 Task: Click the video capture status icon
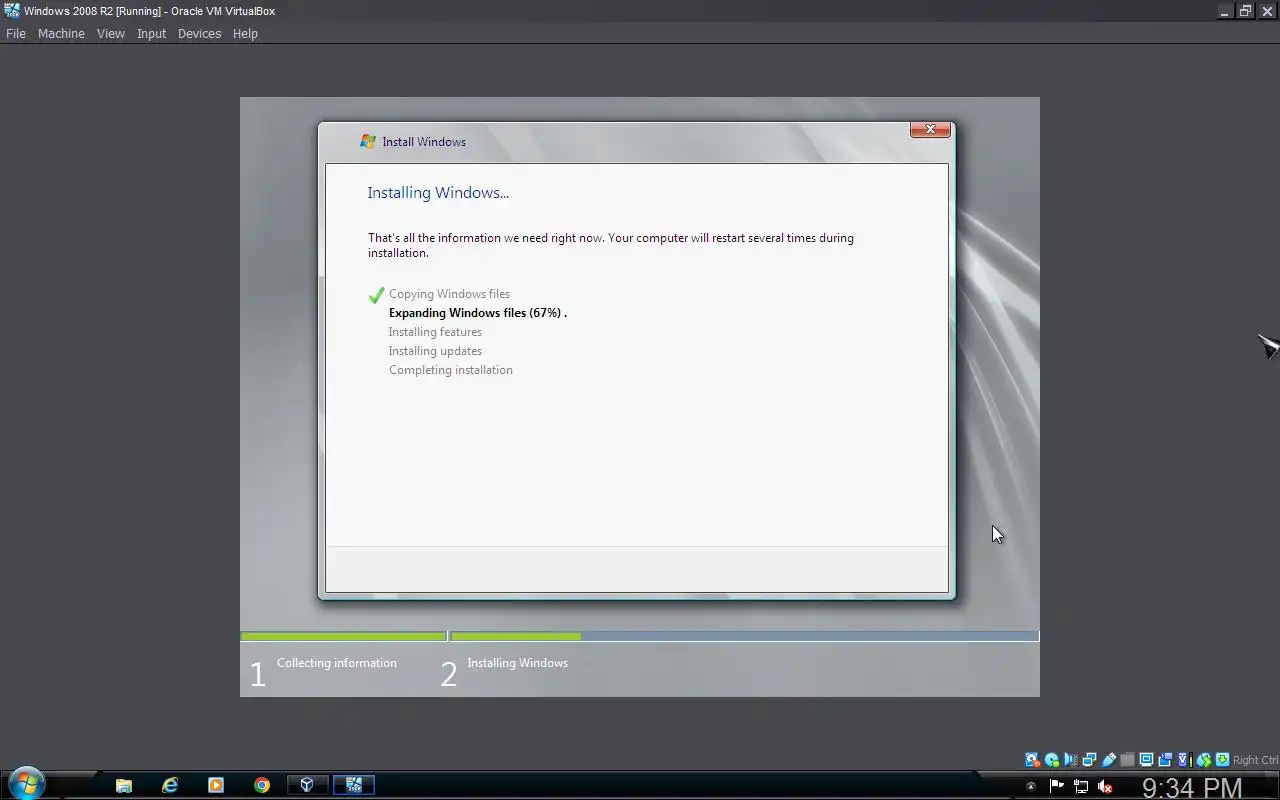click(x=1165, y=760)
